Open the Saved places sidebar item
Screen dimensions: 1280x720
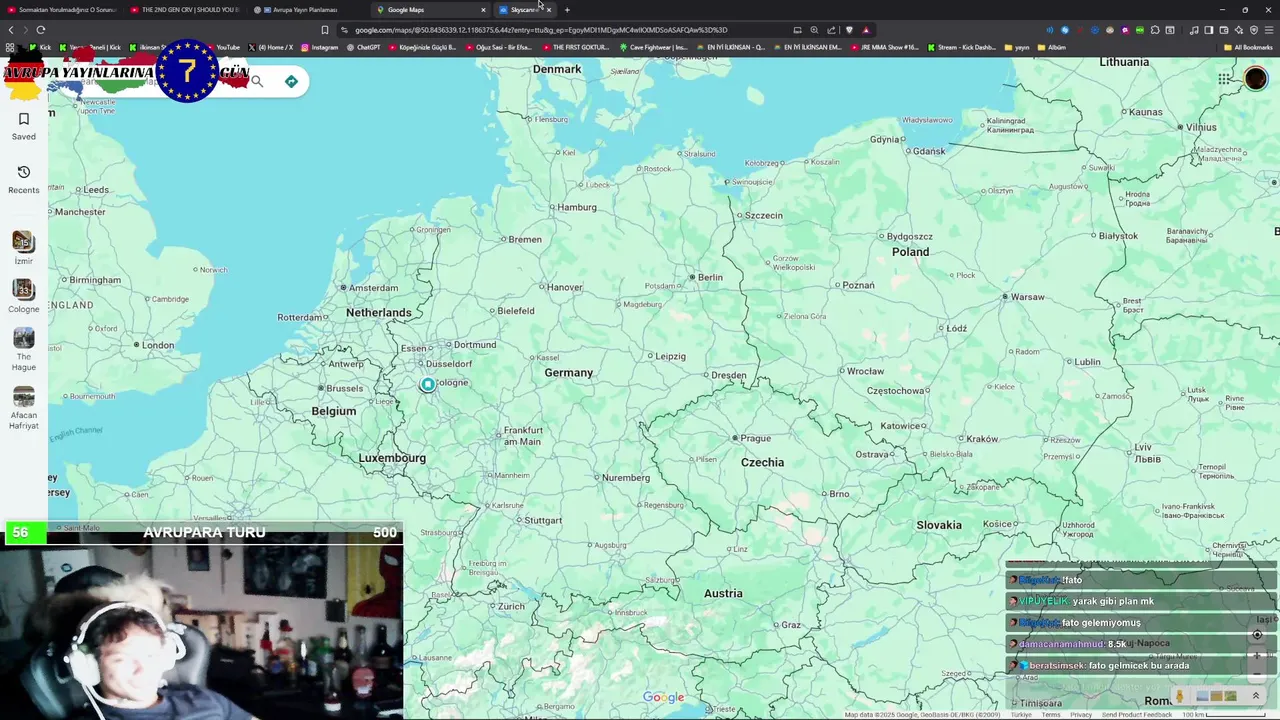pos(24,126)
